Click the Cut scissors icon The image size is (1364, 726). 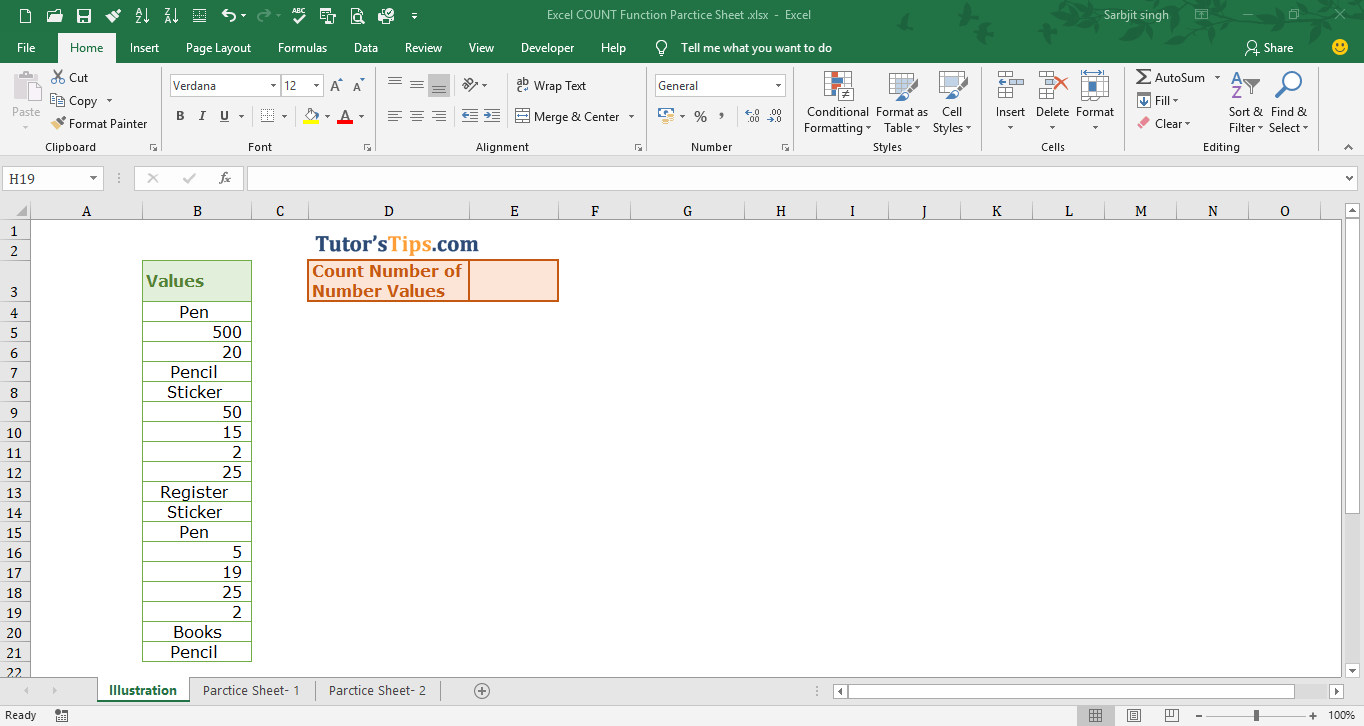click(58, 77)
